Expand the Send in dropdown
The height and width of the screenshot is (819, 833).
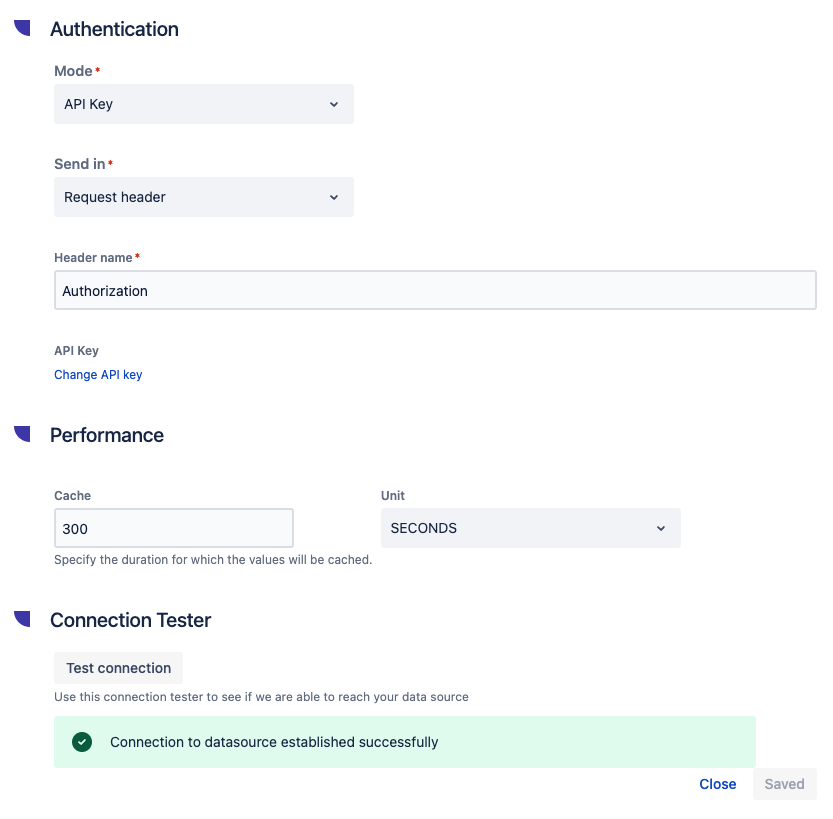[203, 197]
